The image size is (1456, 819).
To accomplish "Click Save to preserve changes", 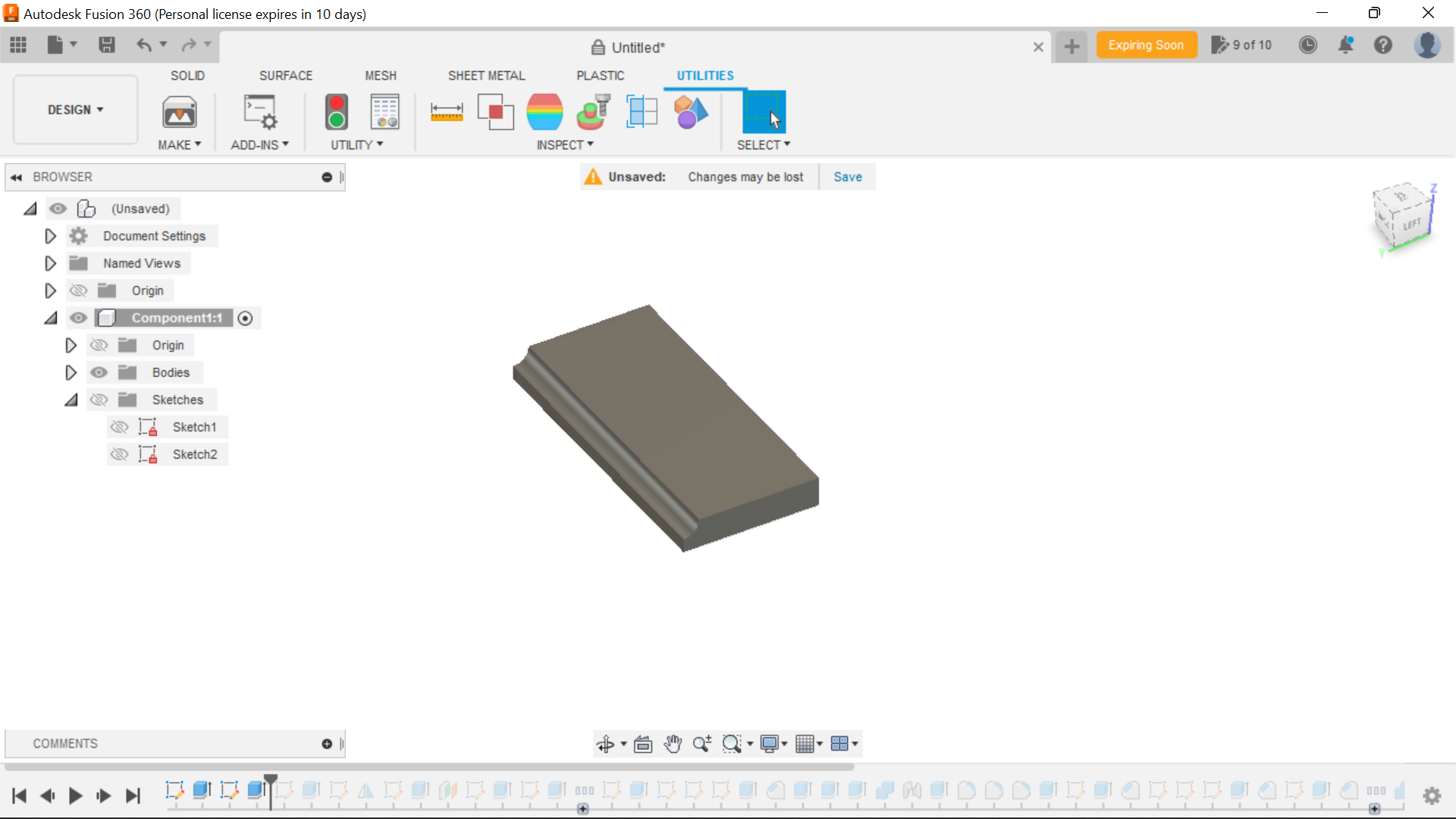I will [x=848, y=177].
